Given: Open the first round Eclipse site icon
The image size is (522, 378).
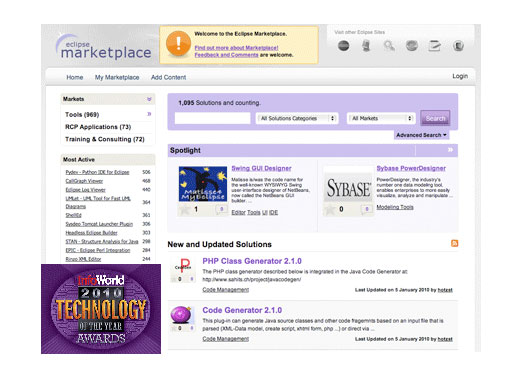Looking at the screenshot, I should pyautogui.click(x=344, y=45).
